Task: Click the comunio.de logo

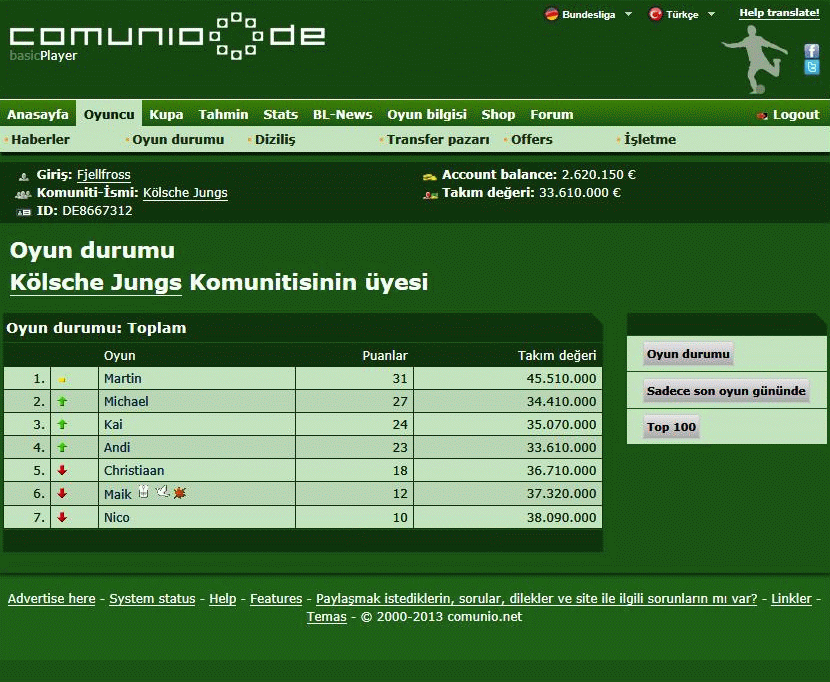Action: 167,35
